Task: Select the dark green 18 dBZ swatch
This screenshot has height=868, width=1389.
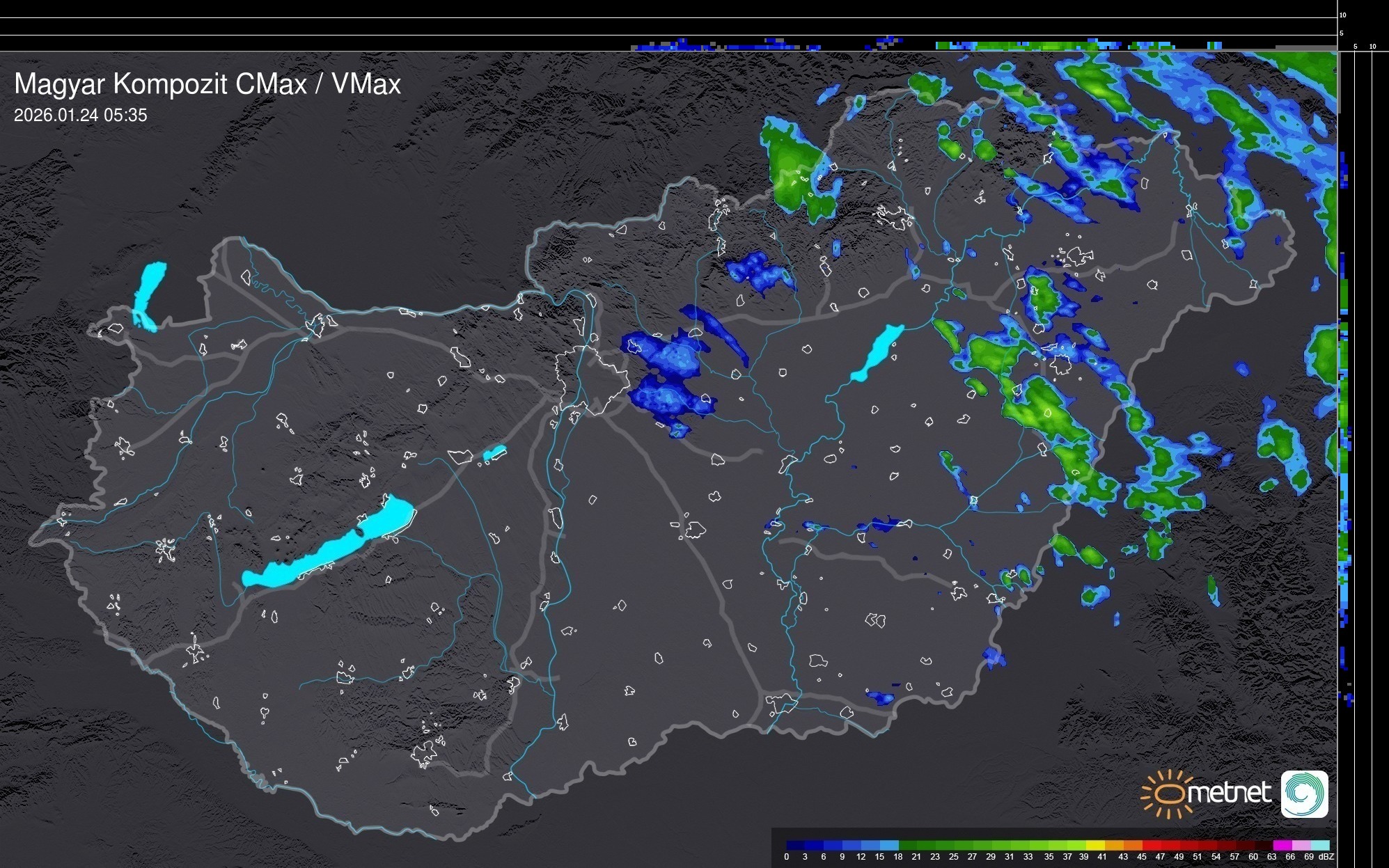Action: click(x=907, y=845)
